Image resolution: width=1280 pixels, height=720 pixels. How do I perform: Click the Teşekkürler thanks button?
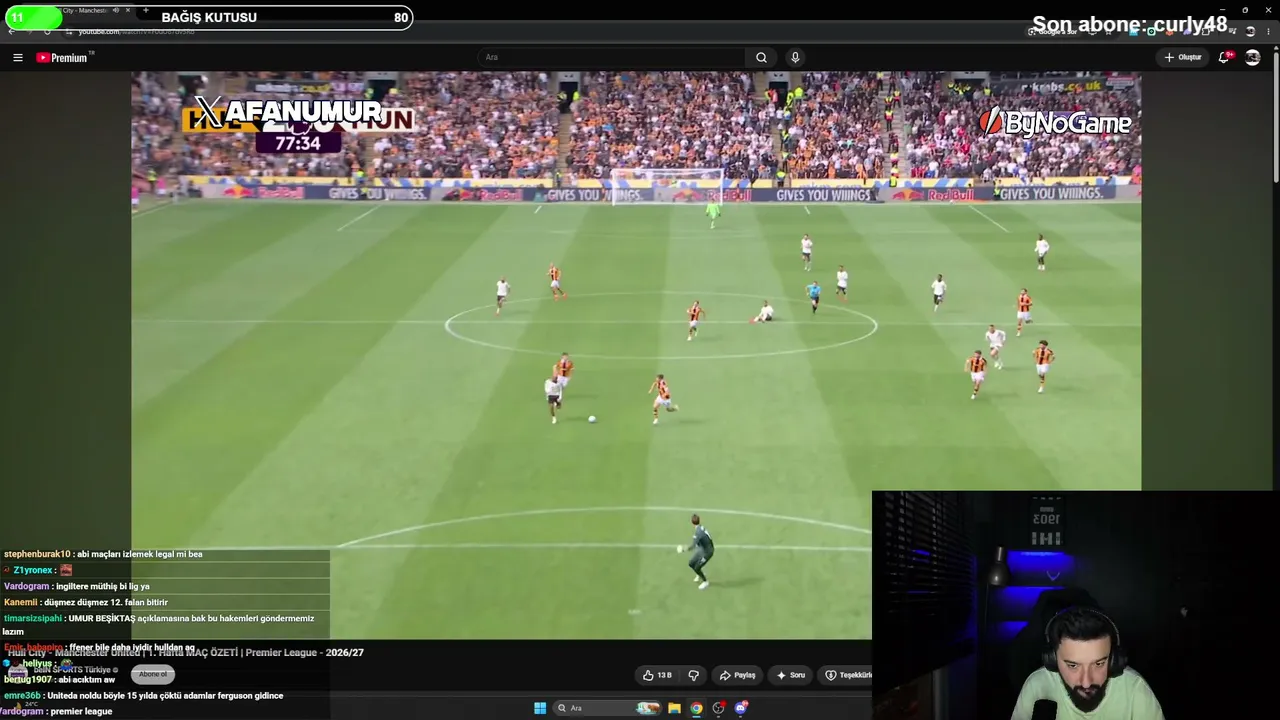[847, 675]
